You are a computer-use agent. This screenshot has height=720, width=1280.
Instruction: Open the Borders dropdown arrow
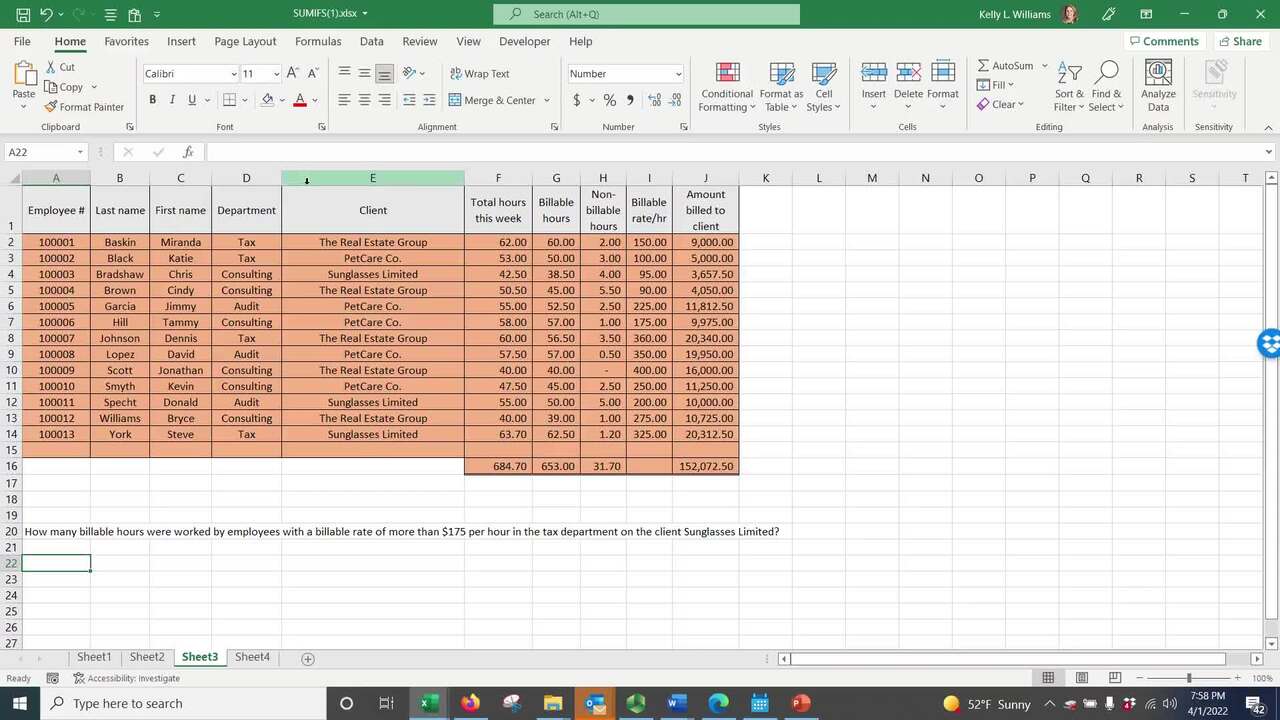pos(246,100)
